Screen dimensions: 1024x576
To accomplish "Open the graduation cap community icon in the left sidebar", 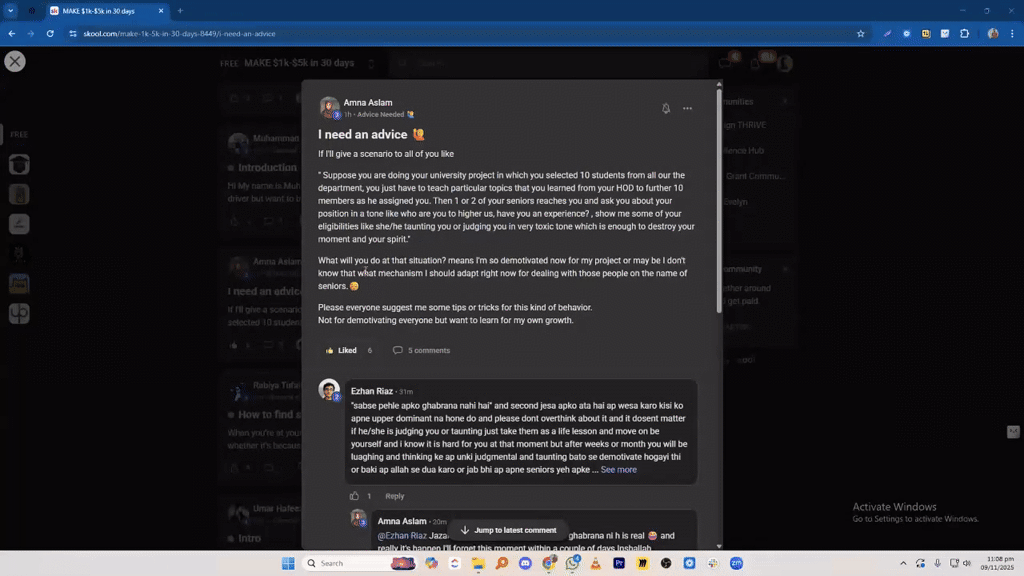I will click(x=19, y=165).
